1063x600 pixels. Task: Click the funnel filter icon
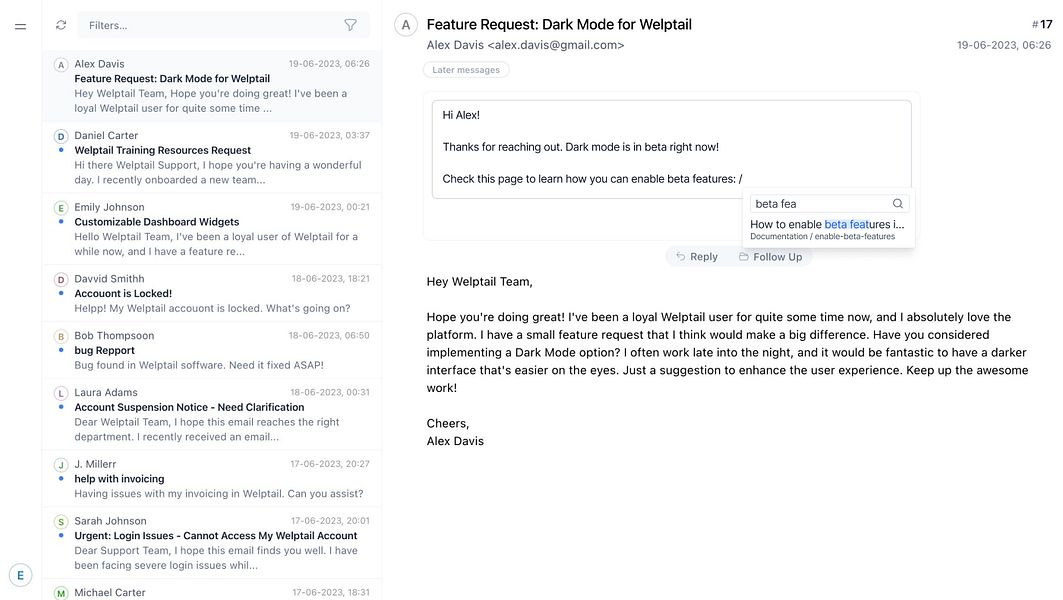350,25
